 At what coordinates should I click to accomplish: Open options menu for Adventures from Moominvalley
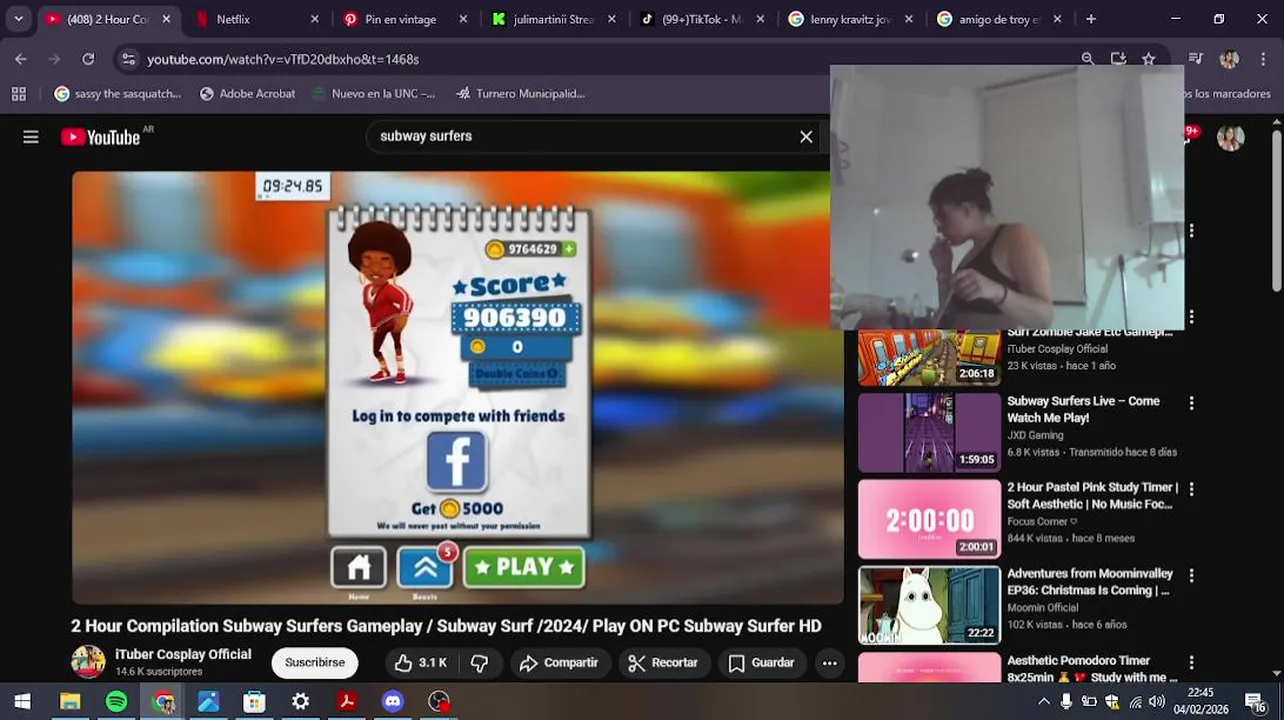(1191, 576)
